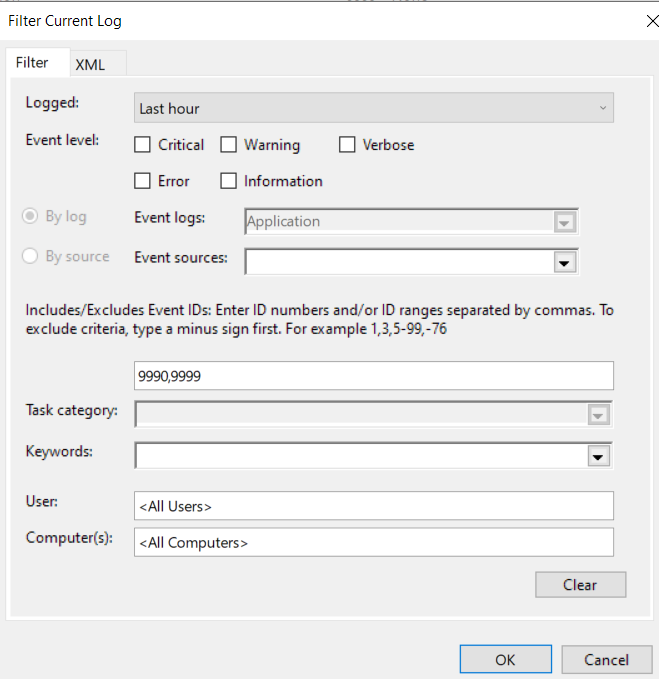Screen dimensions: 659x679
Task: Open the Logged time range dropdown
Action: 374,108
